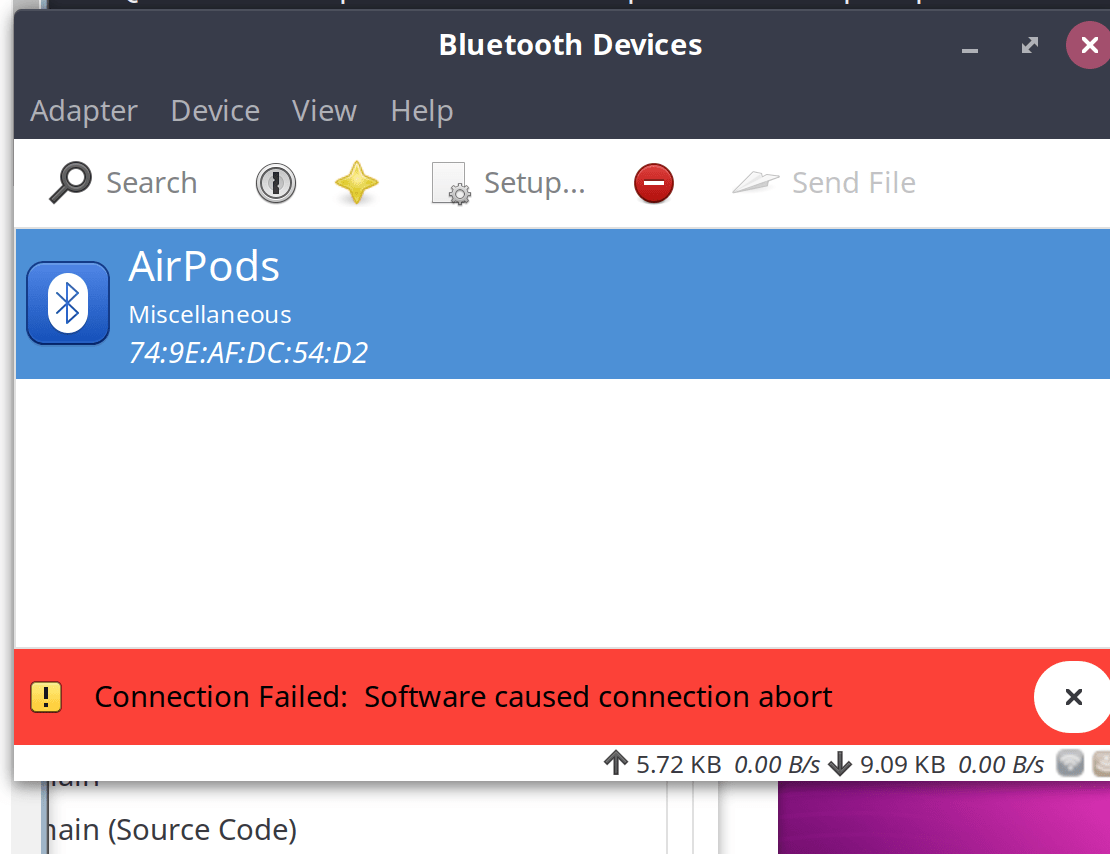Remove the AirPods with the red minus icon
The image size is (1110, 854).
(653, 183)
